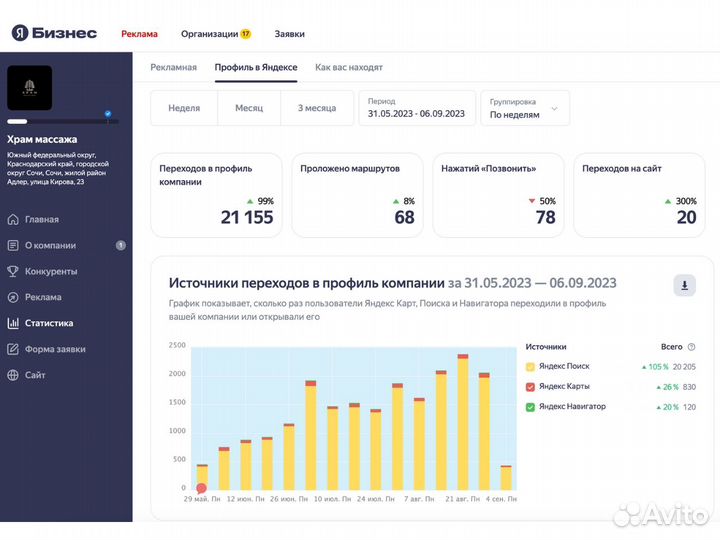The width and height of the screenshot is (720, 540).
Task: Click the help icon next to Всего
Action: point(692,347)
